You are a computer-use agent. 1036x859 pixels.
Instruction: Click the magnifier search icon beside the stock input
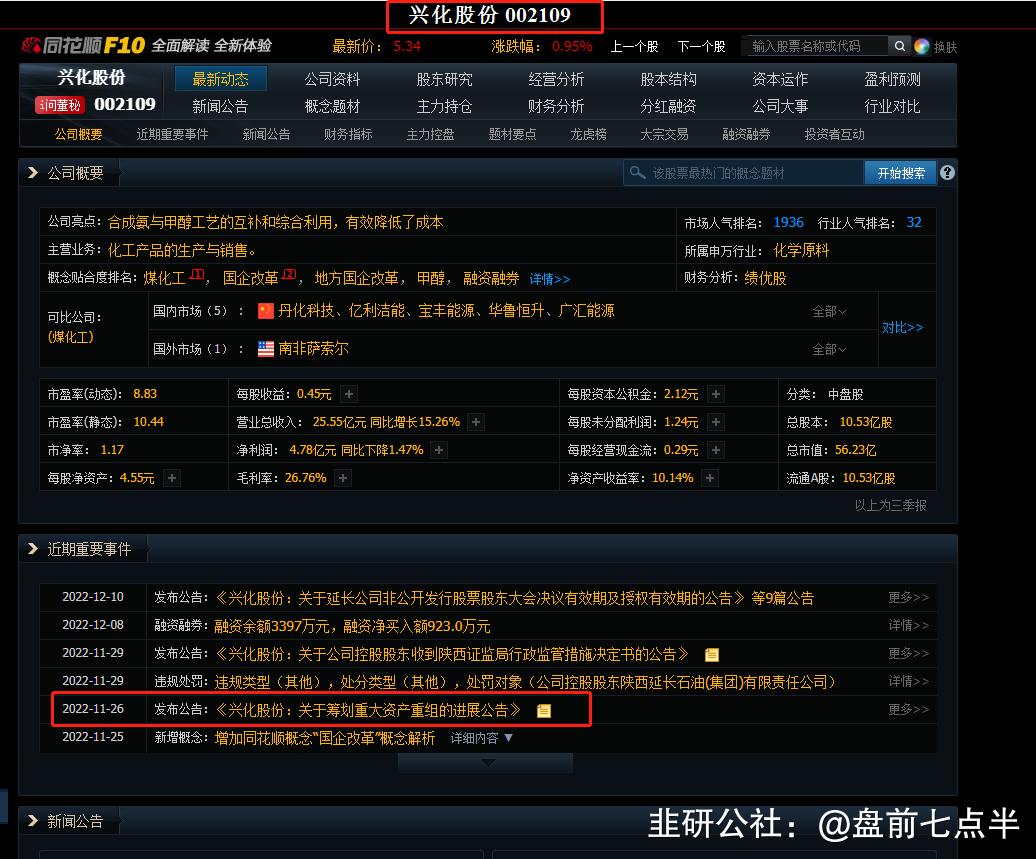tap(897, 46)
